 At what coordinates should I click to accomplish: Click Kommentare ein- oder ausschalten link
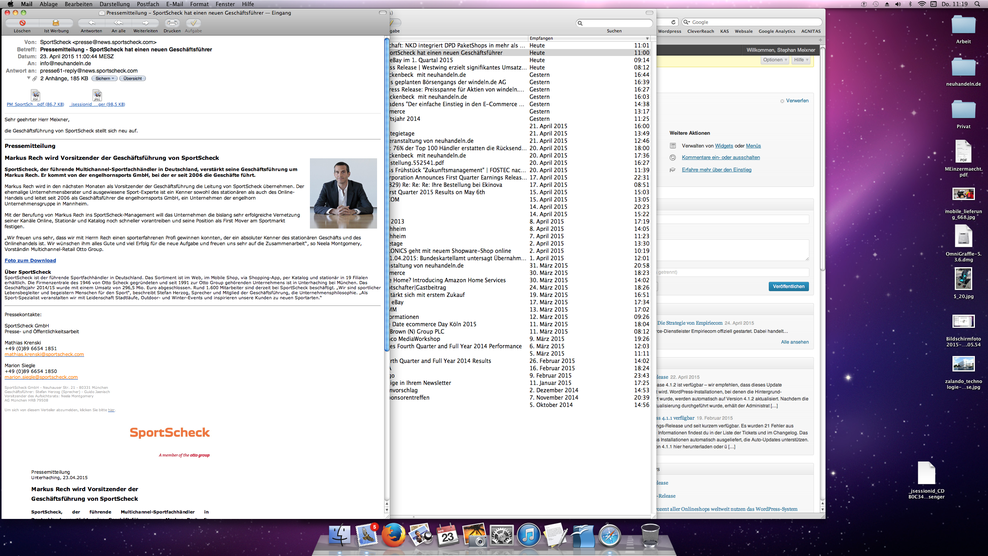pos(721,158)
